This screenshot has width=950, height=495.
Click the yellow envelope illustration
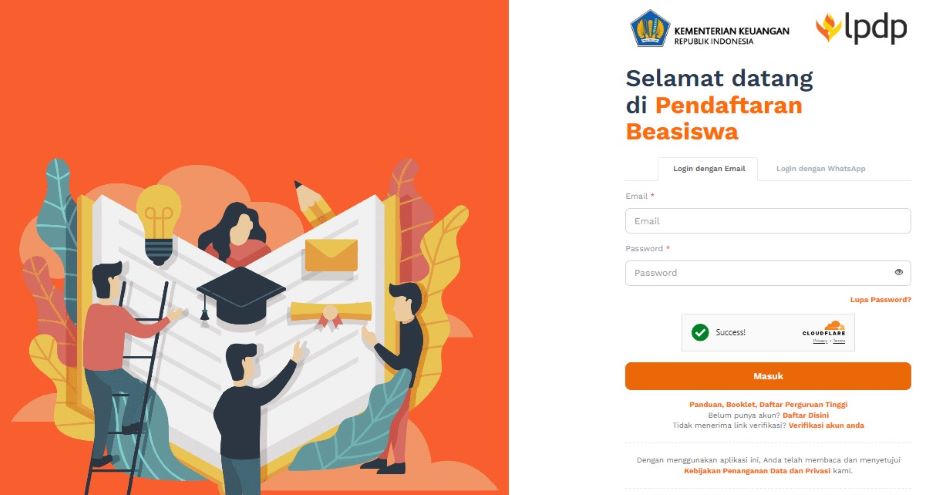point(331,254)
